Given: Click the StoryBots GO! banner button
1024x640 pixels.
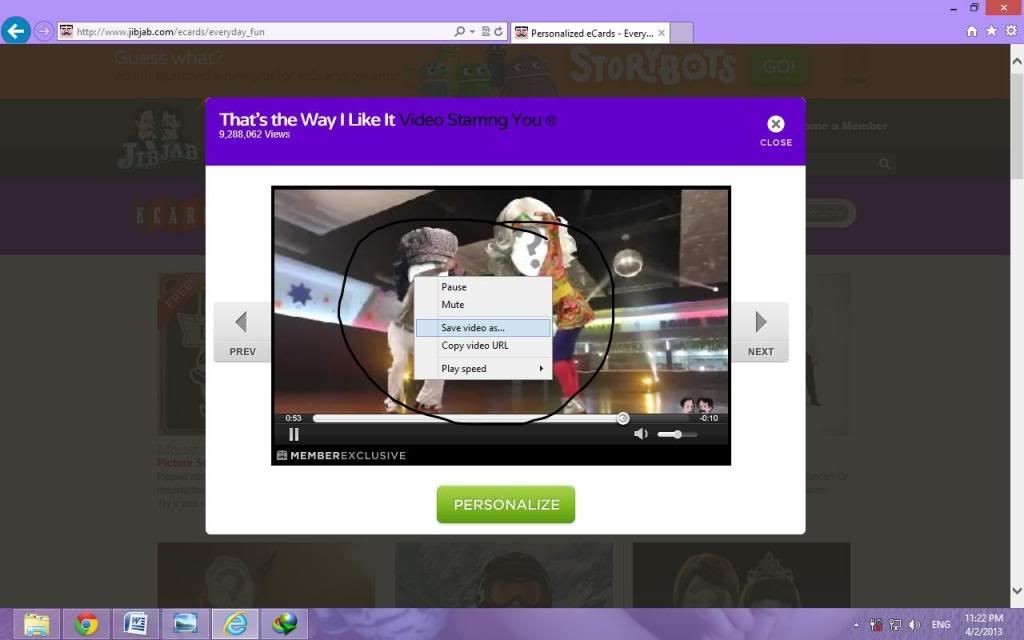Looking at the screenshot, I should pos(778,67).
